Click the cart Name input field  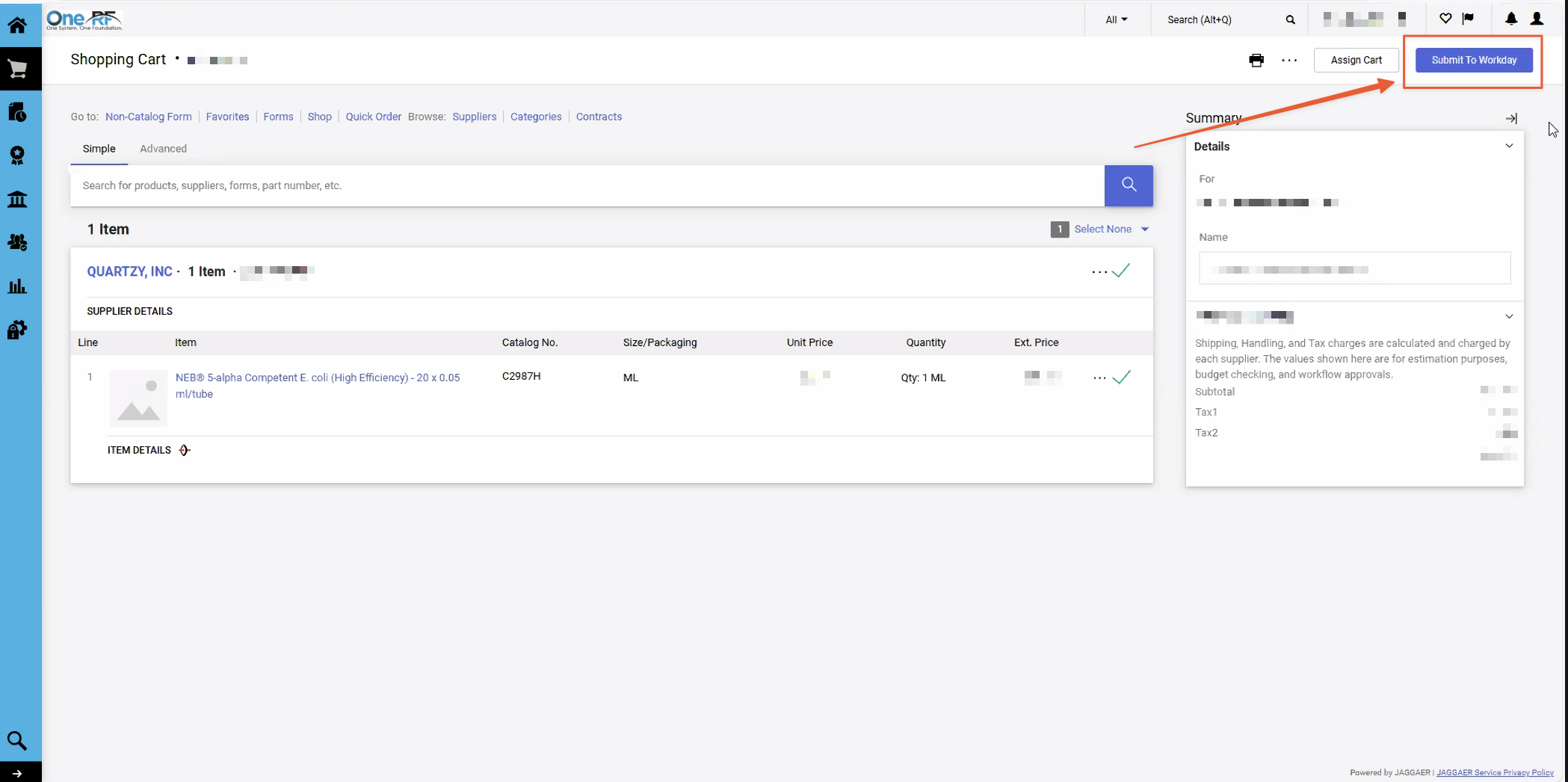(x=1354, y=268)
